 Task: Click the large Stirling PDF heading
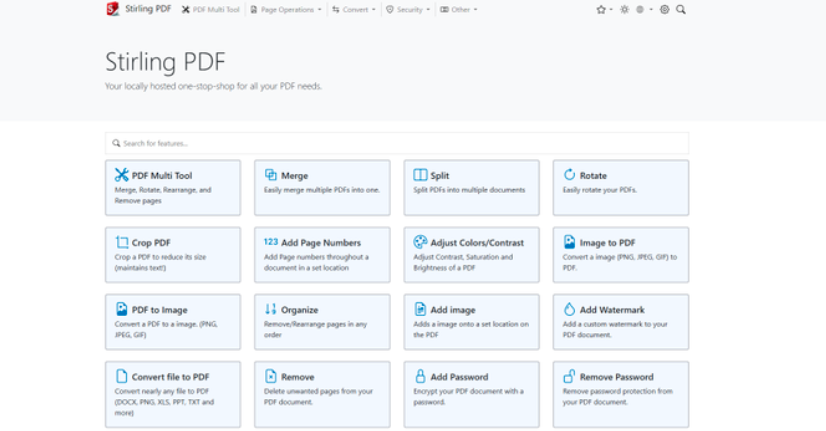tap(165, 62)
